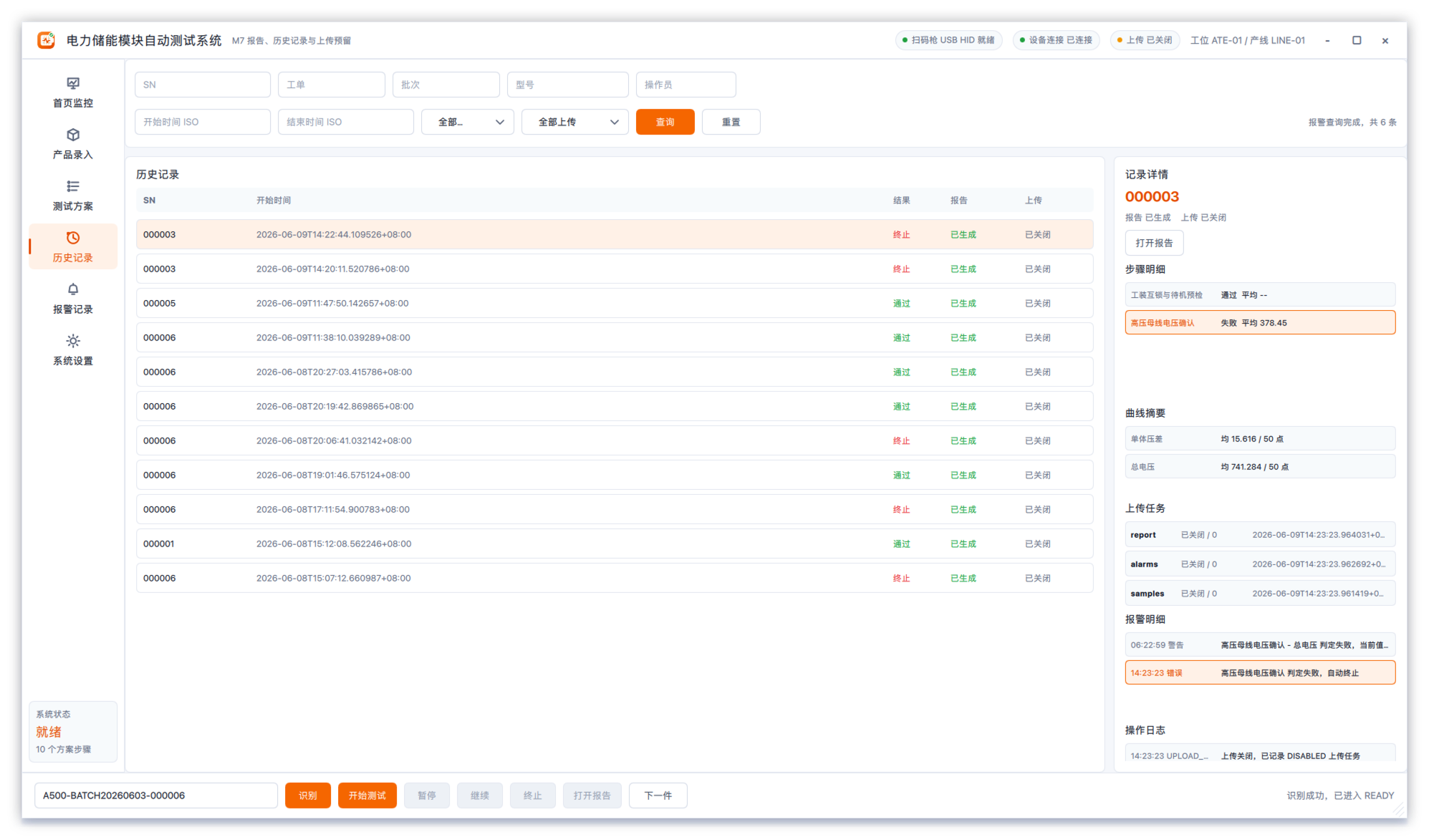
Task: Select record 000006 started 2026-06-08T20:27:03
Action: click(x=615, y=372)
